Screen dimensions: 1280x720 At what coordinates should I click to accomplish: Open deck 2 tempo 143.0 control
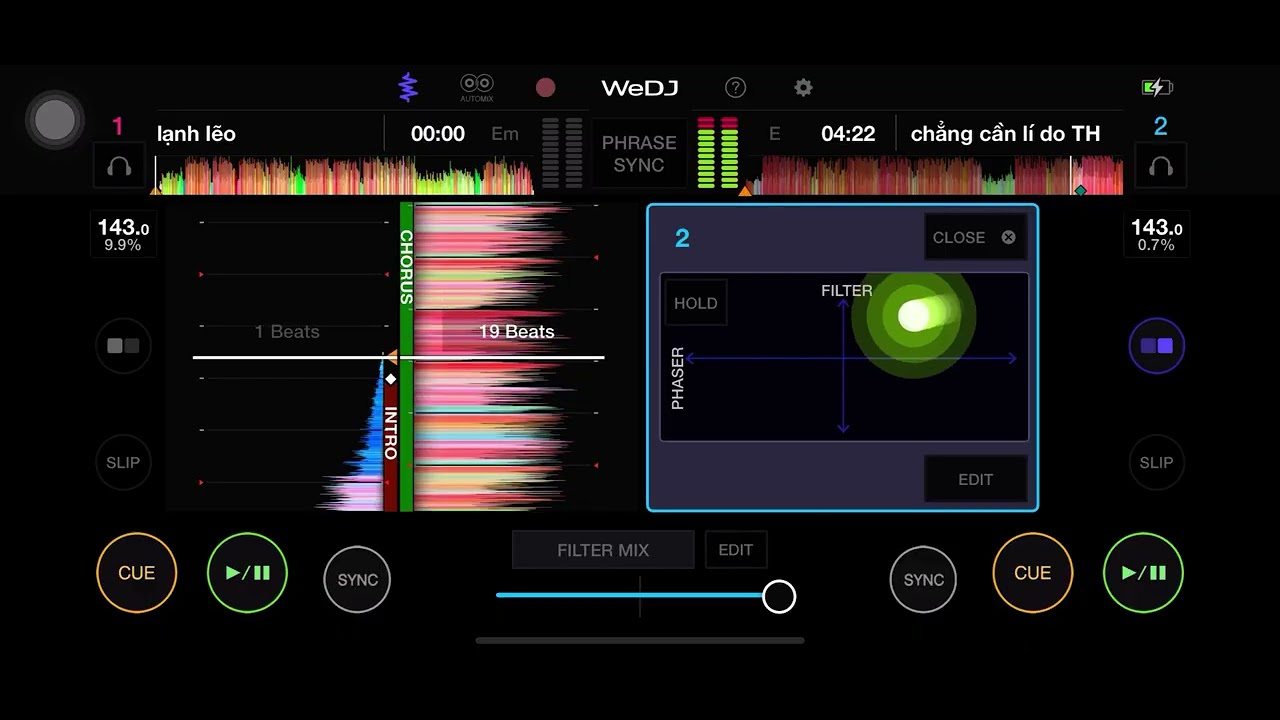[x=1156, y=235]
